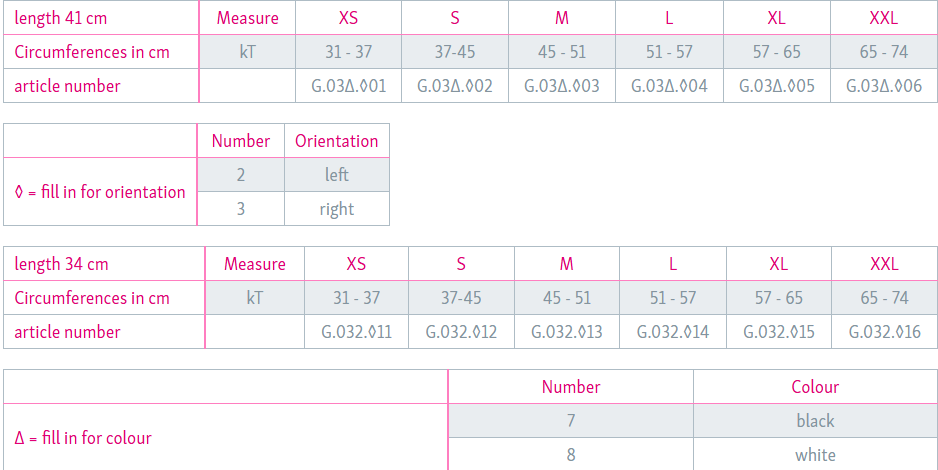Click the 'Orientation' column header

coord(336,141)
